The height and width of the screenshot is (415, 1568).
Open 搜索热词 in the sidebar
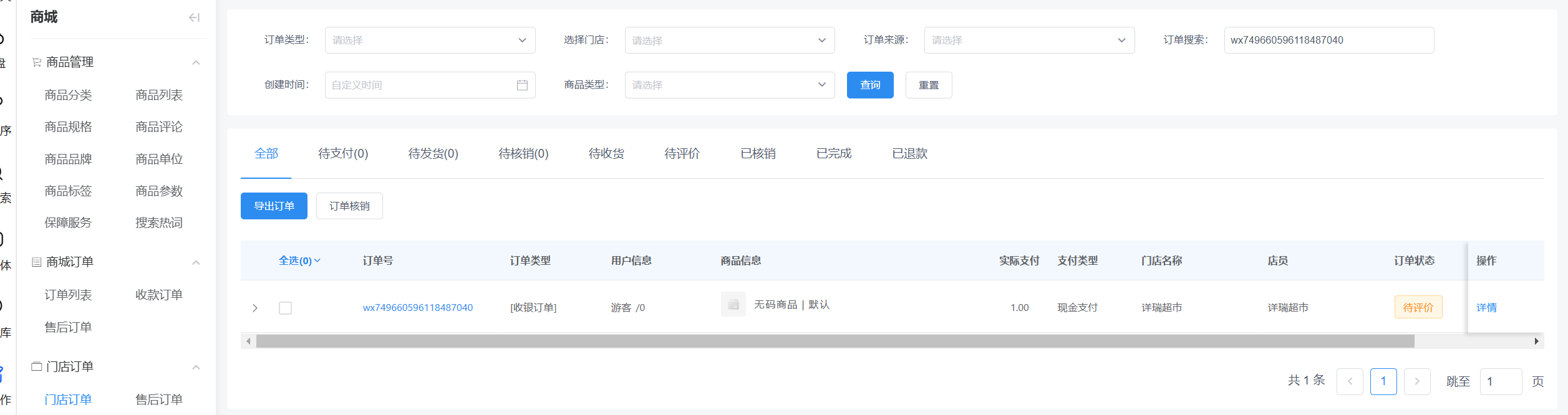point(159,223)
